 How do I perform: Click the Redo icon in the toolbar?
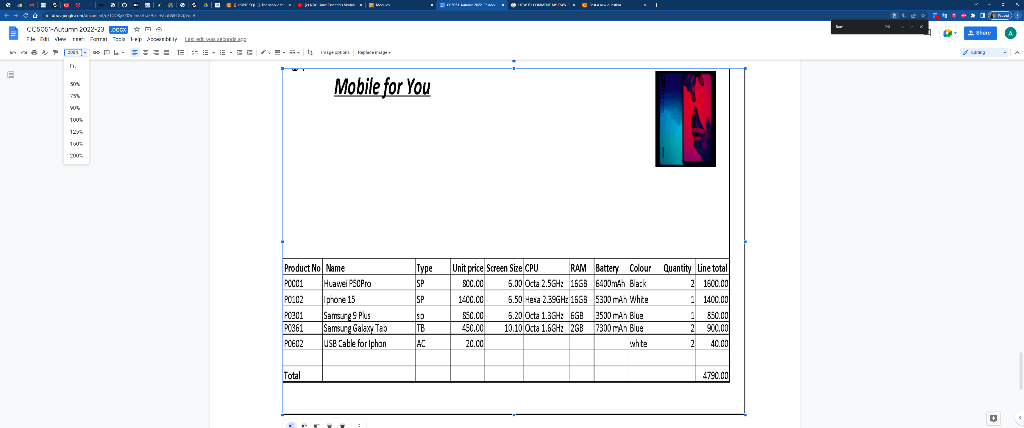pos(24,52)
